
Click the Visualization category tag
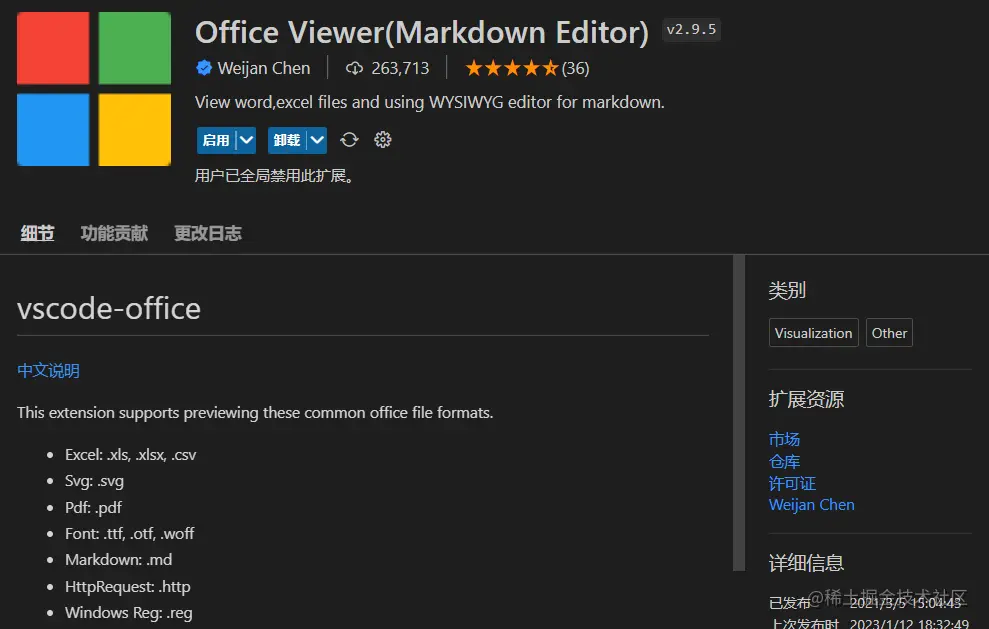tap(814, 332)
